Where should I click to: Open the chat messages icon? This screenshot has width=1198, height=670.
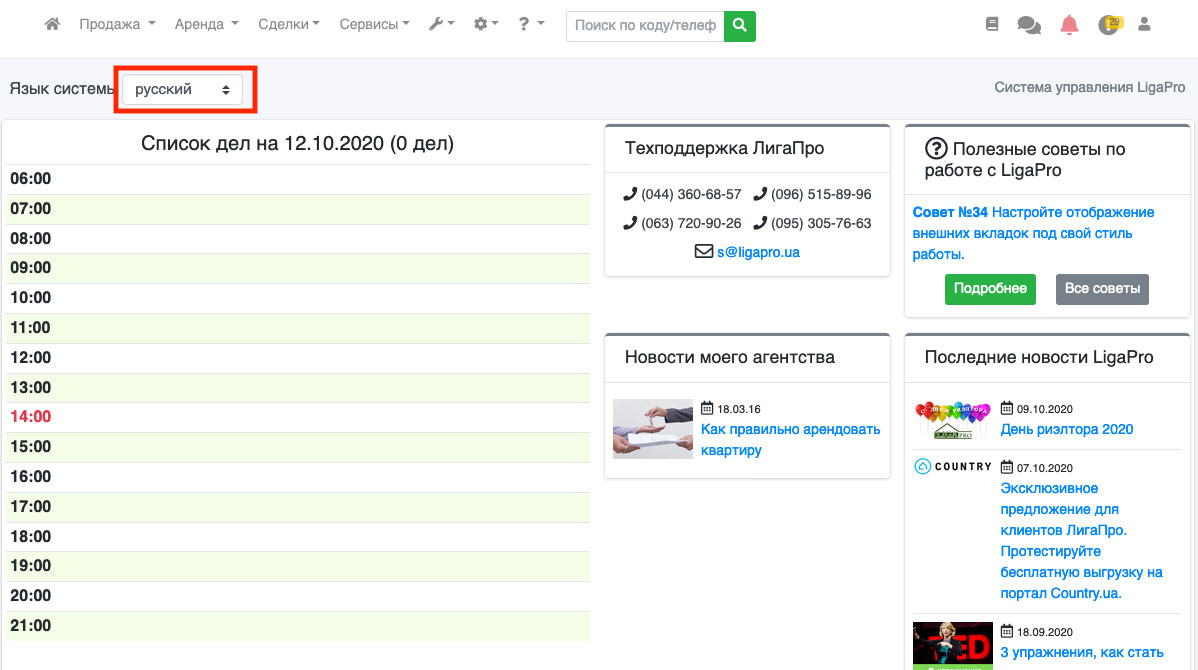click(x=1029, y=25)
